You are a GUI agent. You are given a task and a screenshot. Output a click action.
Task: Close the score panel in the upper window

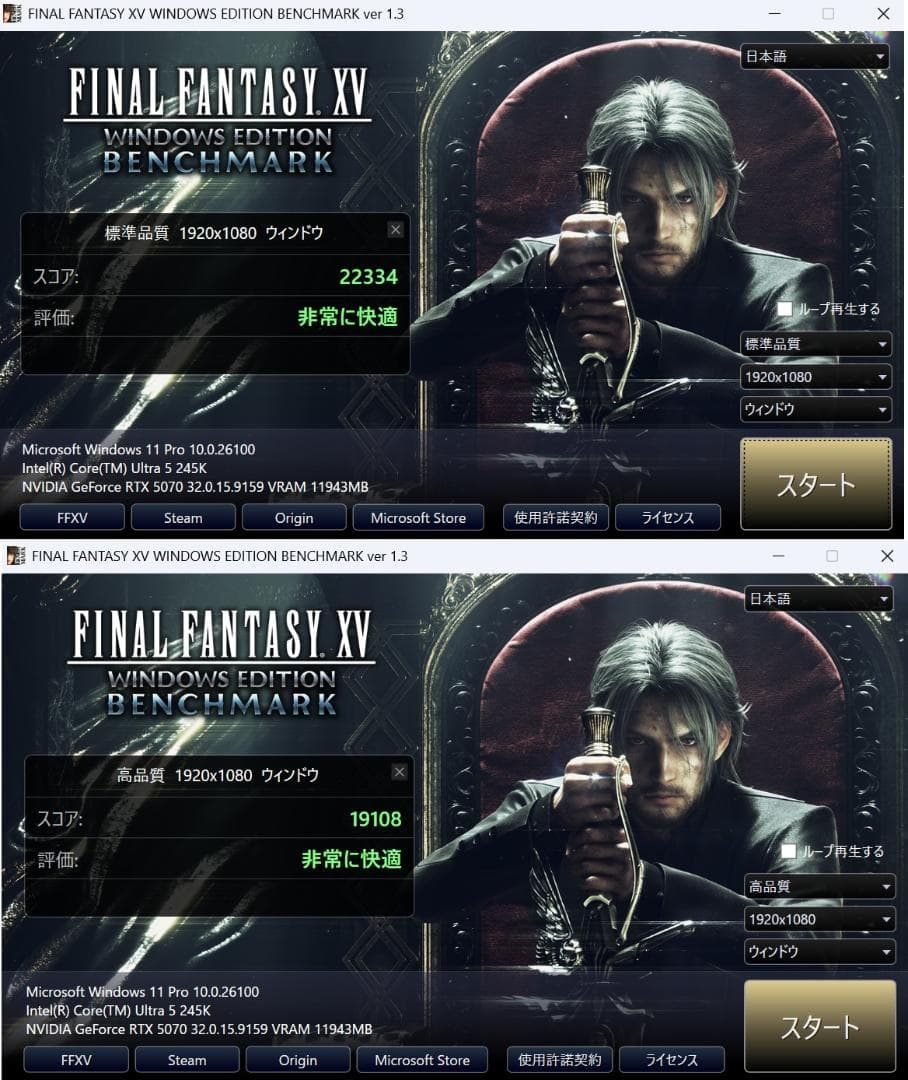395,230
